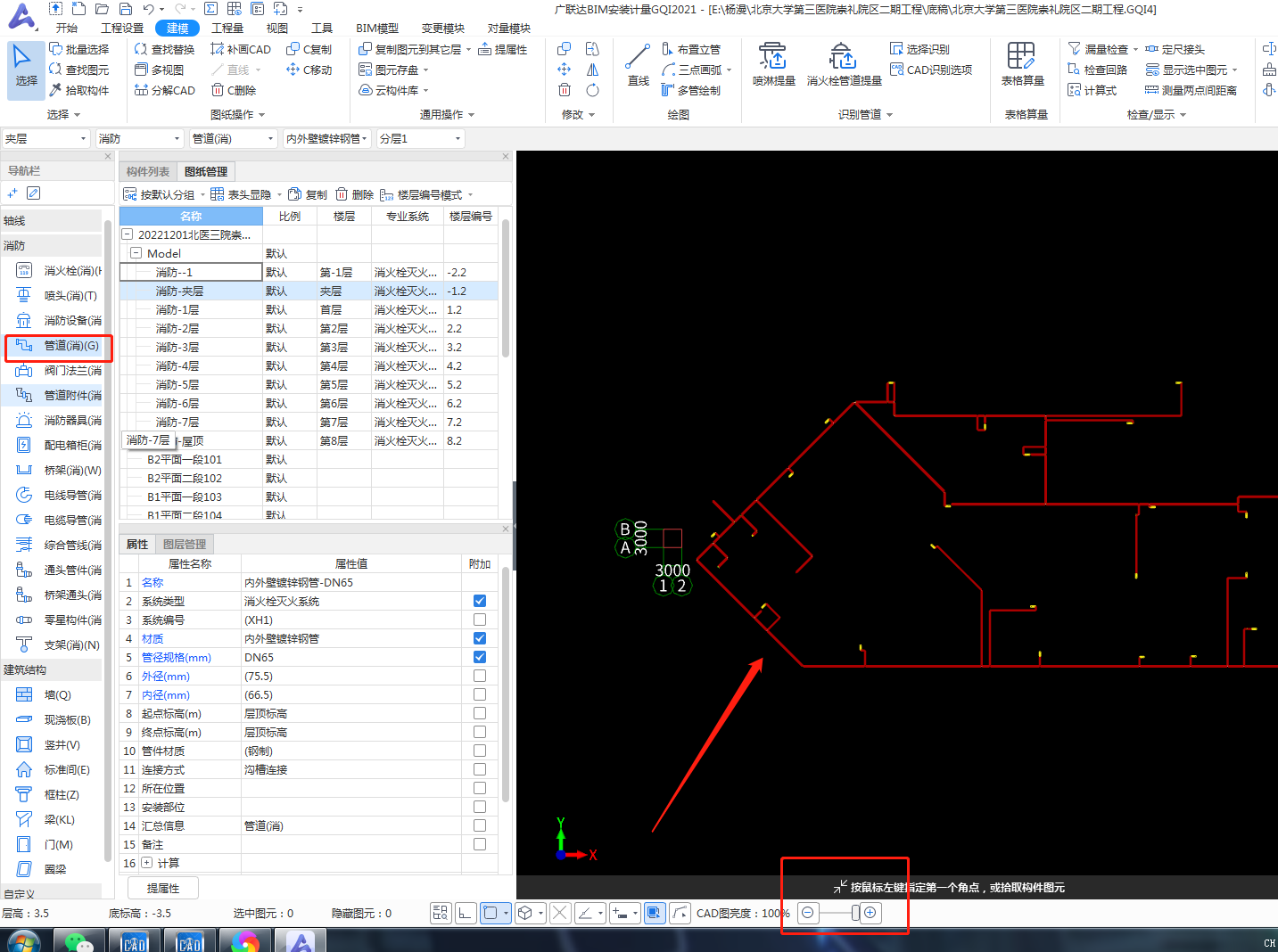The image size is (1278, 952).
Task: Click the 分解CAD tool
Action: point(164,90)
